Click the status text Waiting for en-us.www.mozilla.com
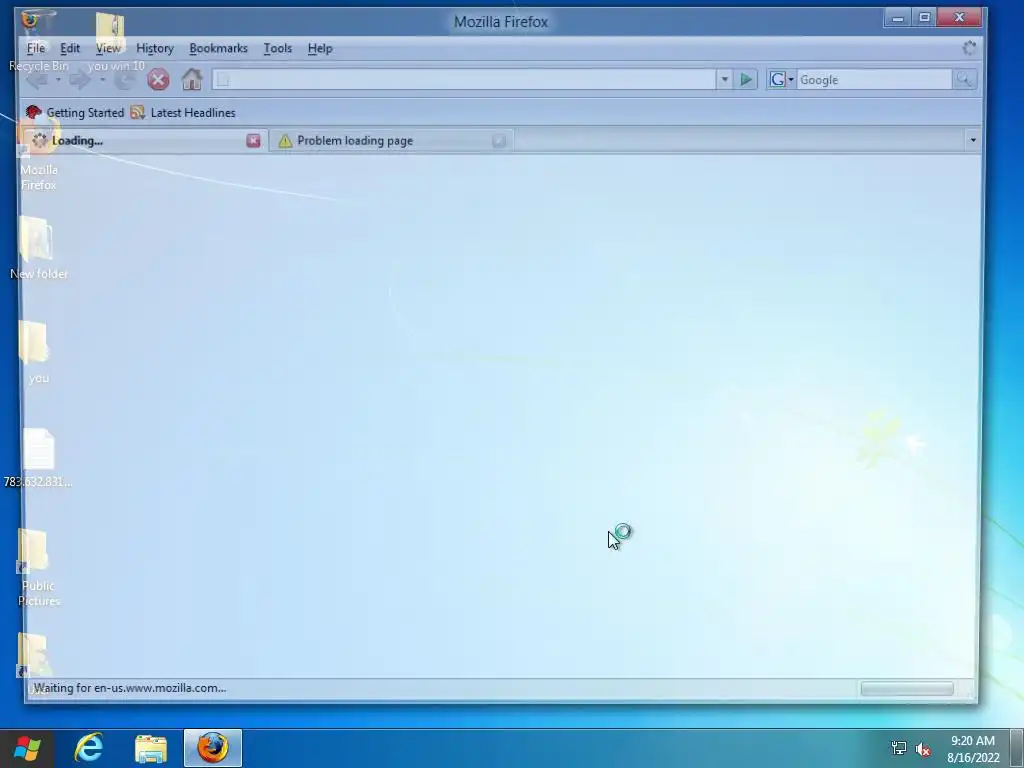The width and height of the screenshot is (1024, 768). (x=129, y=688)
